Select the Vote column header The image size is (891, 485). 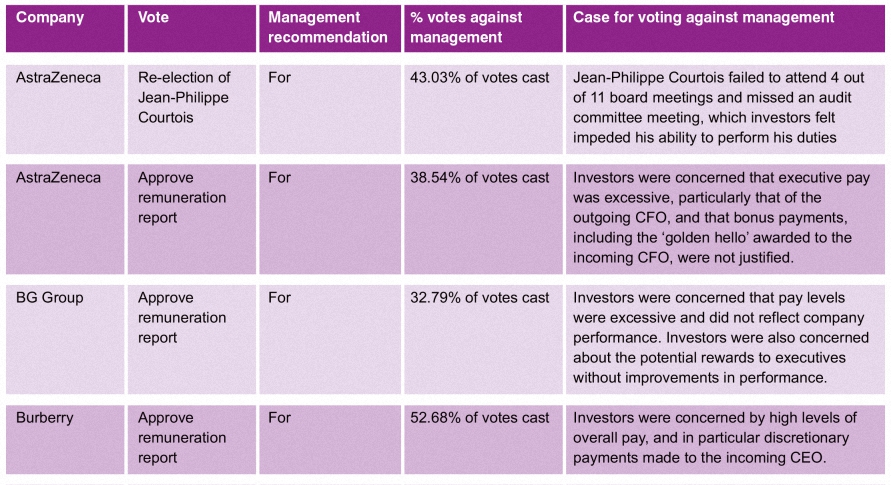click(x=191, y=28)
